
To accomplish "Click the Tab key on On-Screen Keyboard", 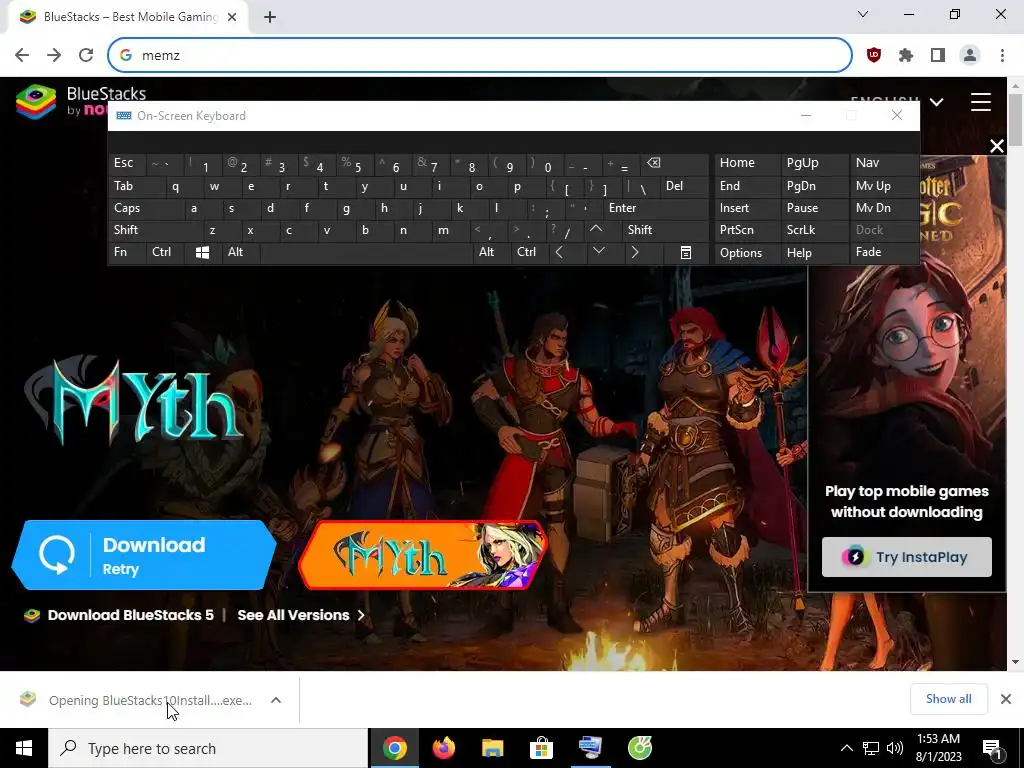I will coord(136,186).
